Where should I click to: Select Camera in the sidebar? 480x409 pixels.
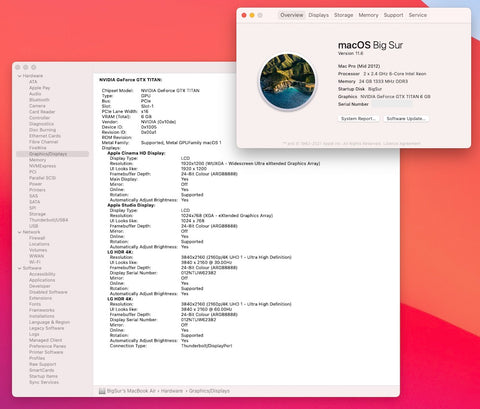point(37,106)
